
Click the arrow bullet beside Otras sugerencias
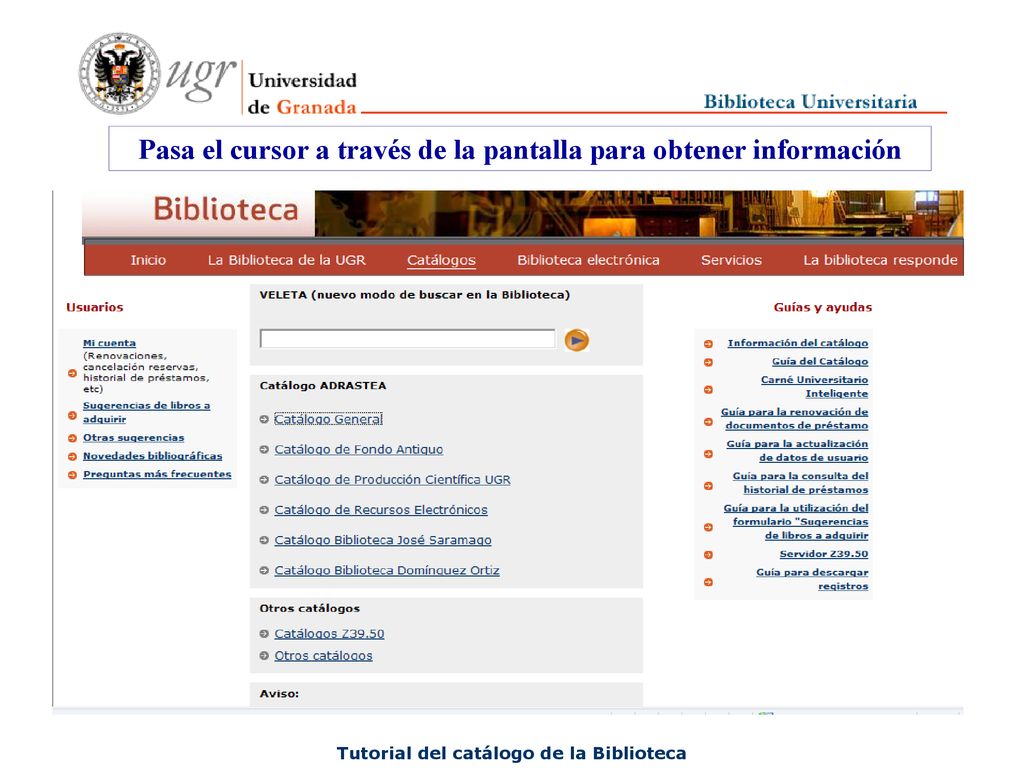point(72,438)
